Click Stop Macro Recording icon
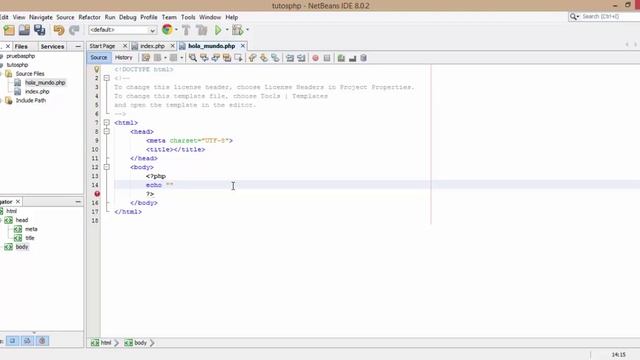640x360 pixels. [327, 58]
